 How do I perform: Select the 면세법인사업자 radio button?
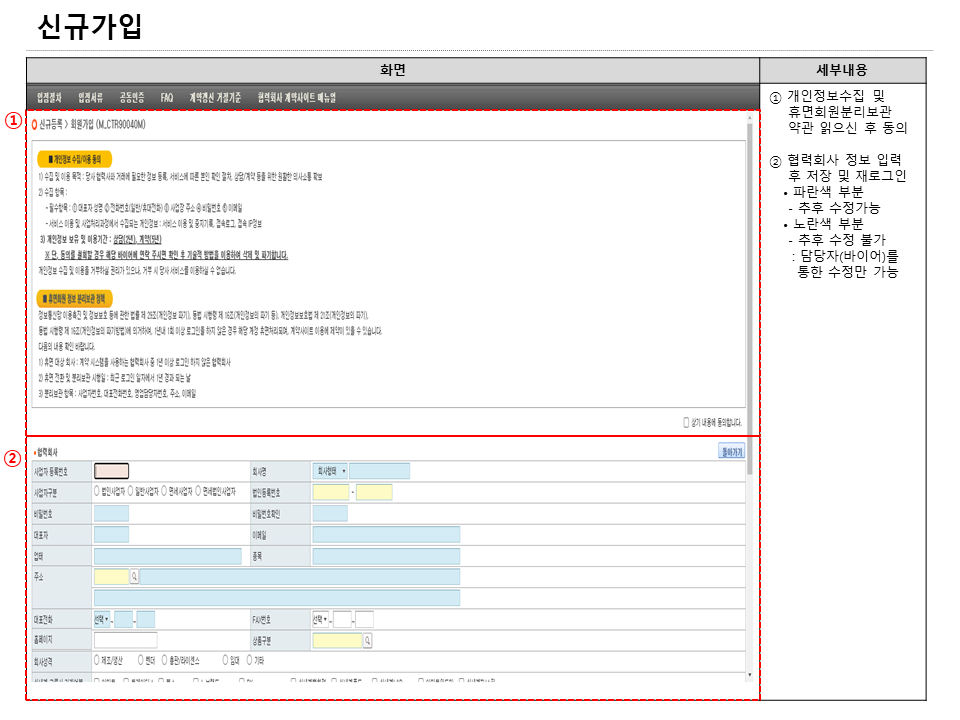(198, 492)
